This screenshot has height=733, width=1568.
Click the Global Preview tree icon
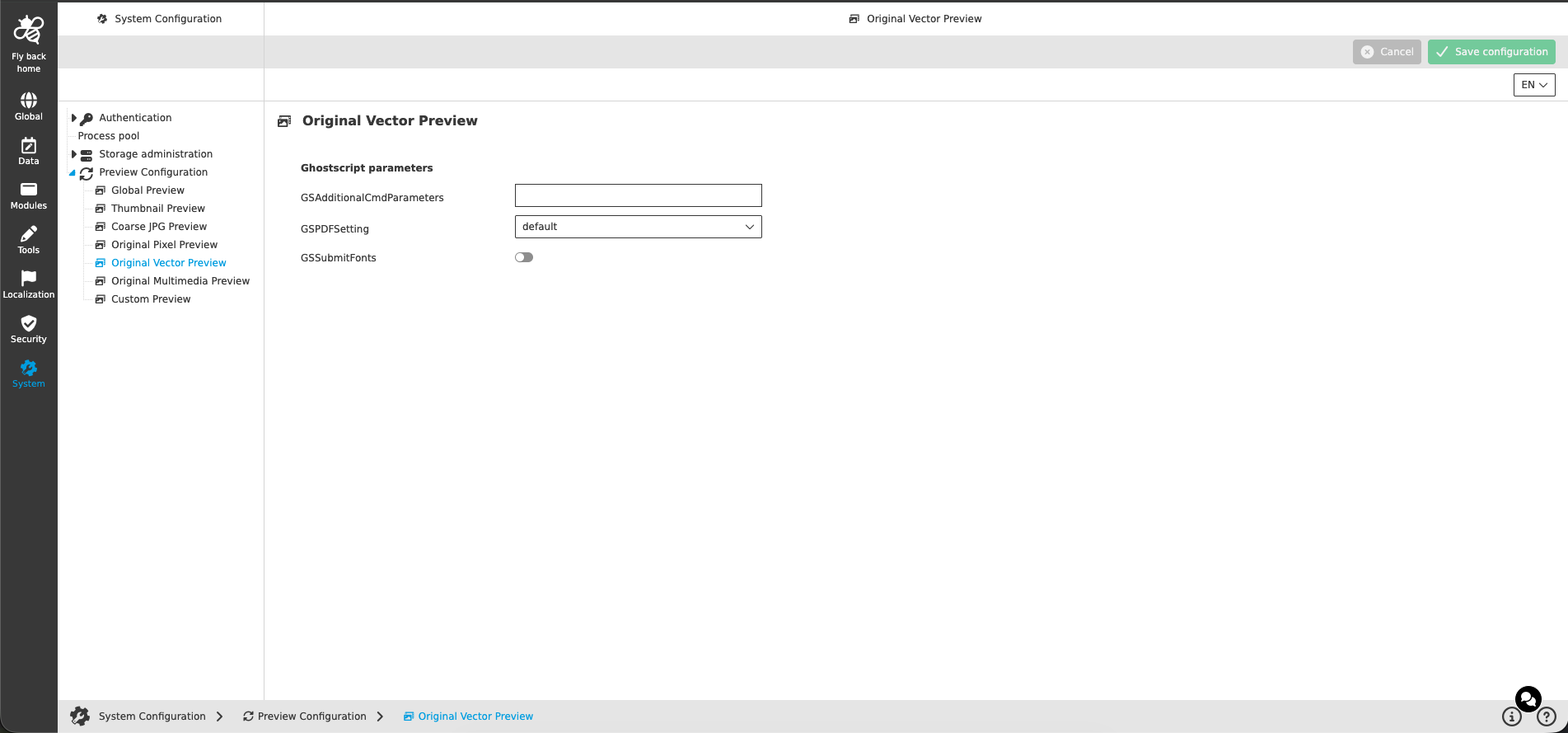click(101, 190)
